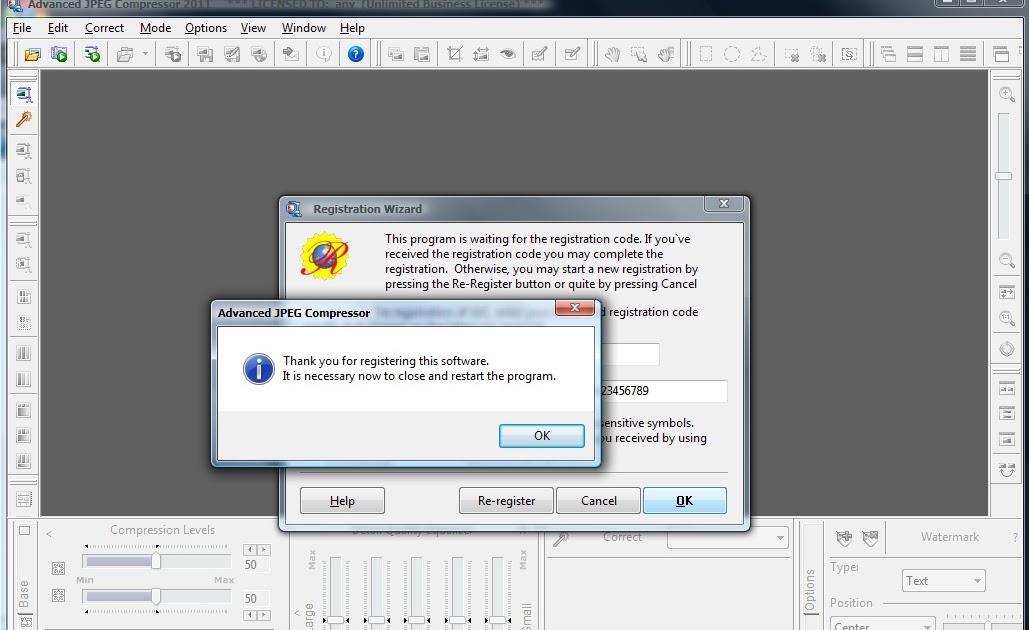Close the Advanced JPEG Compressor message box

(x=574, y=308)
